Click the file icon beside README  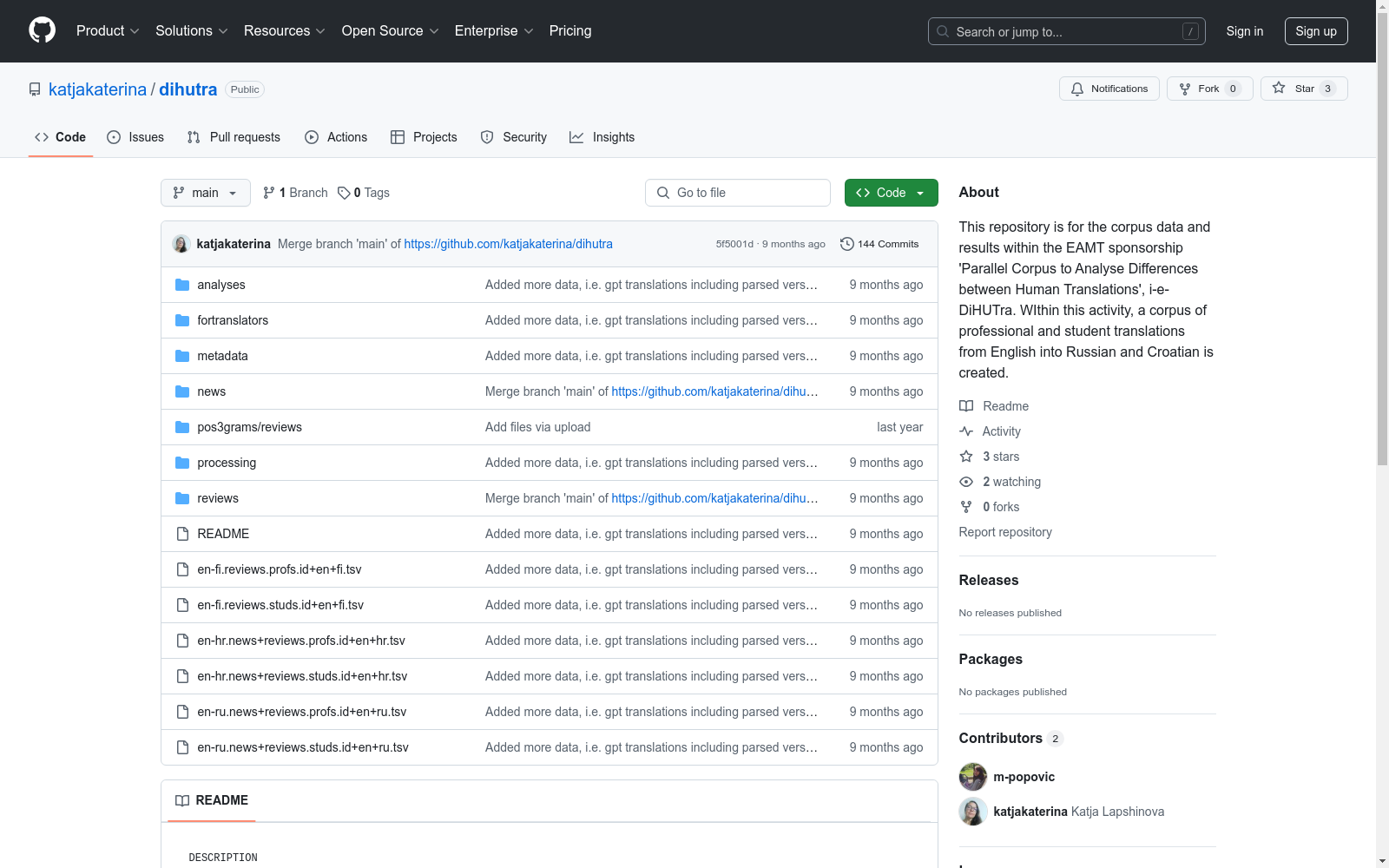[182, 534]
